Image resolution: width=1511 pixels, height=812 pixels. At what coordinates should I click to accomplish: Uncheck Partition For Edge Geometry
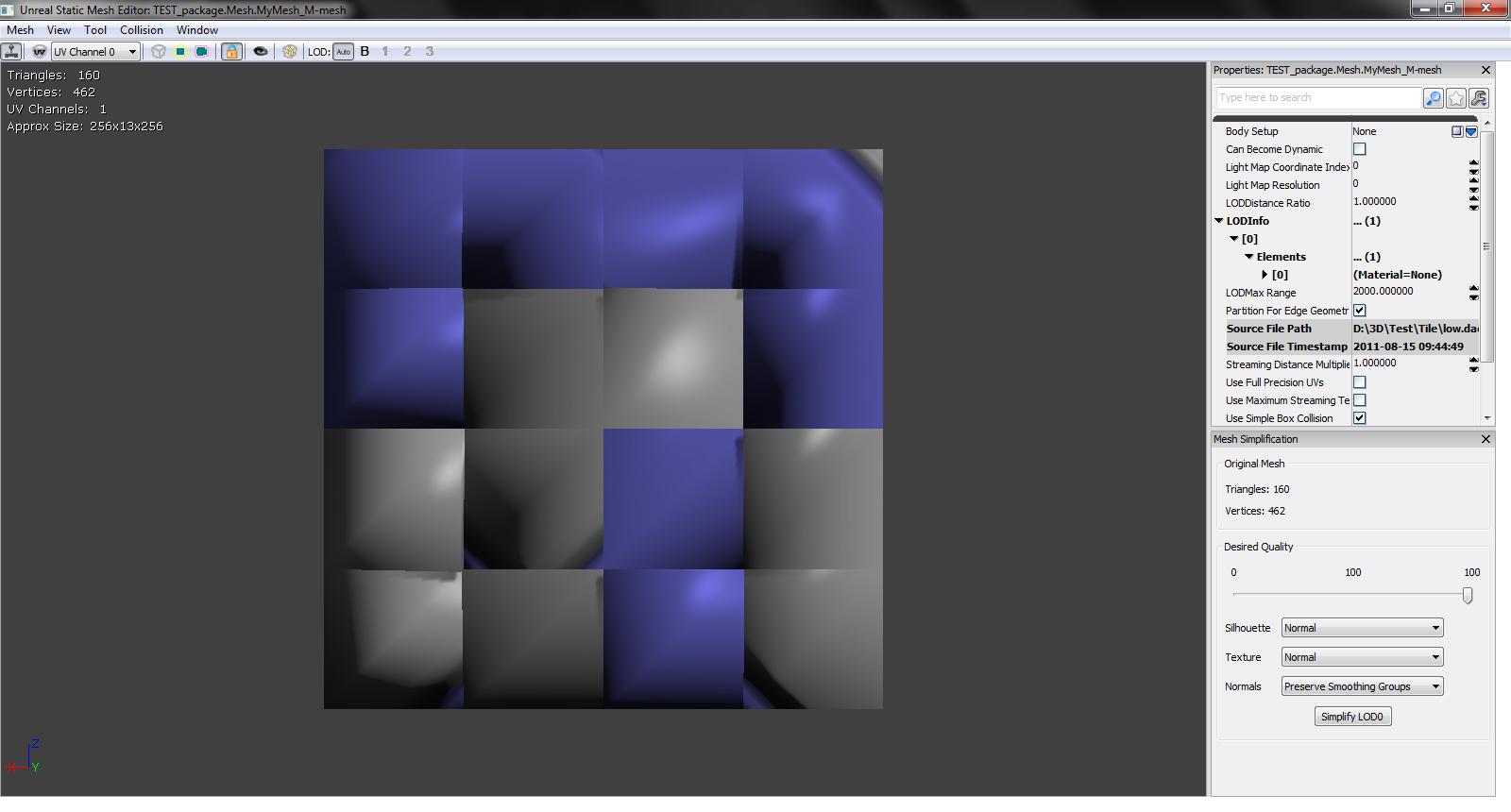point(1360,311)
